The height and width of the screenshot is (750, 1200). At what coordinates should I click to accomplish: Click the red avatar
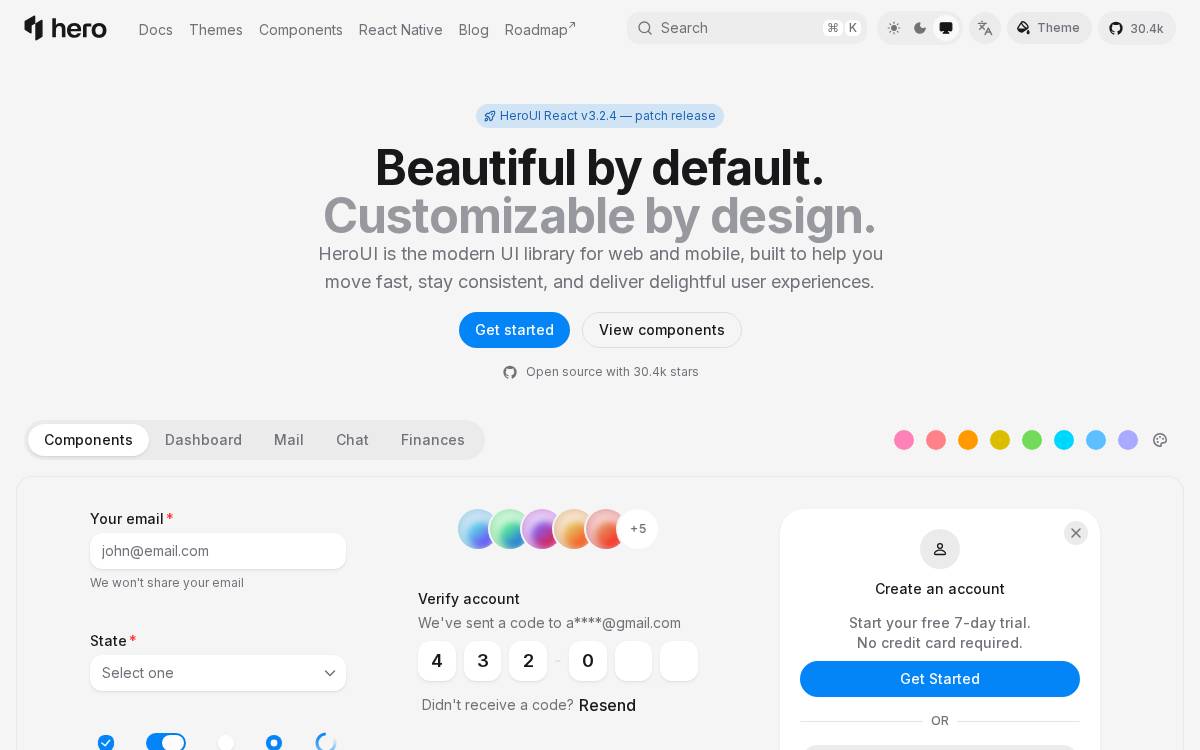[605, 529]
